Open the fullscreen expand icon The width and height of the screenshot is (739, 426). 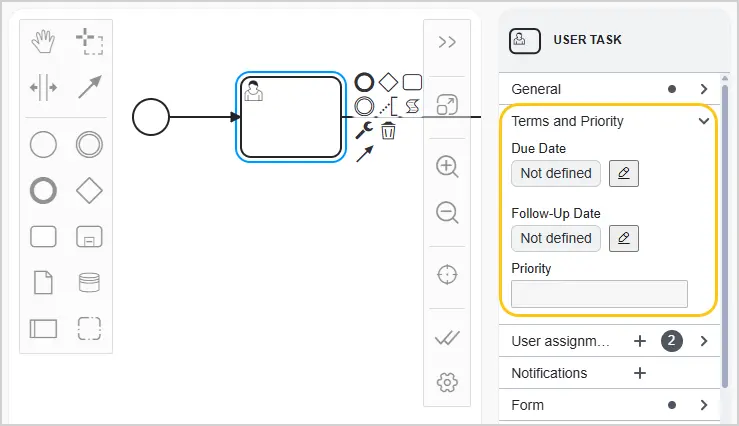(447, 105)
